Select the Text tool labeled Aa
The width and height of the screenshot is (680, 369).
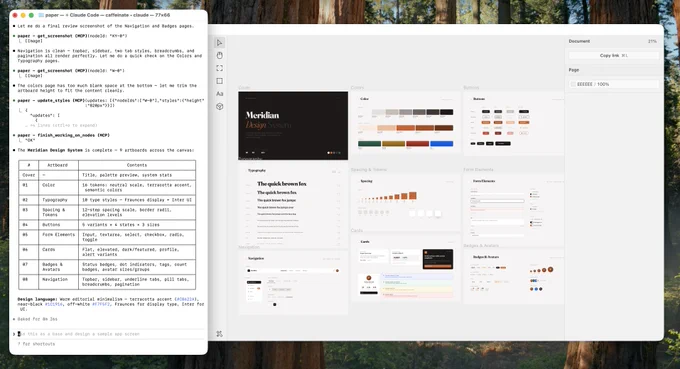pyautogui.click(x=219, y=94)
